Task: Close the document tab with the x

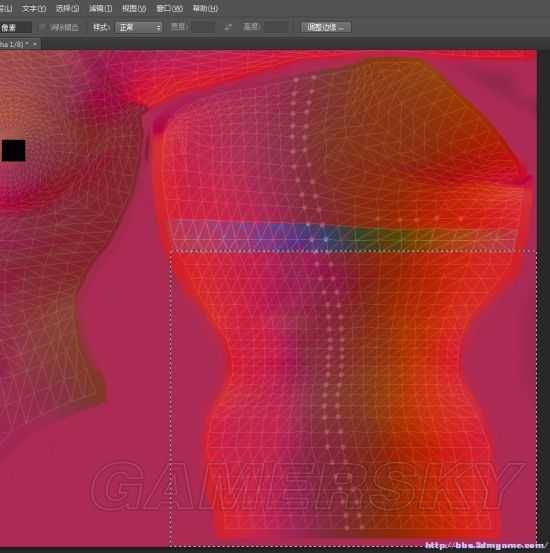Action: click(35, 44)
